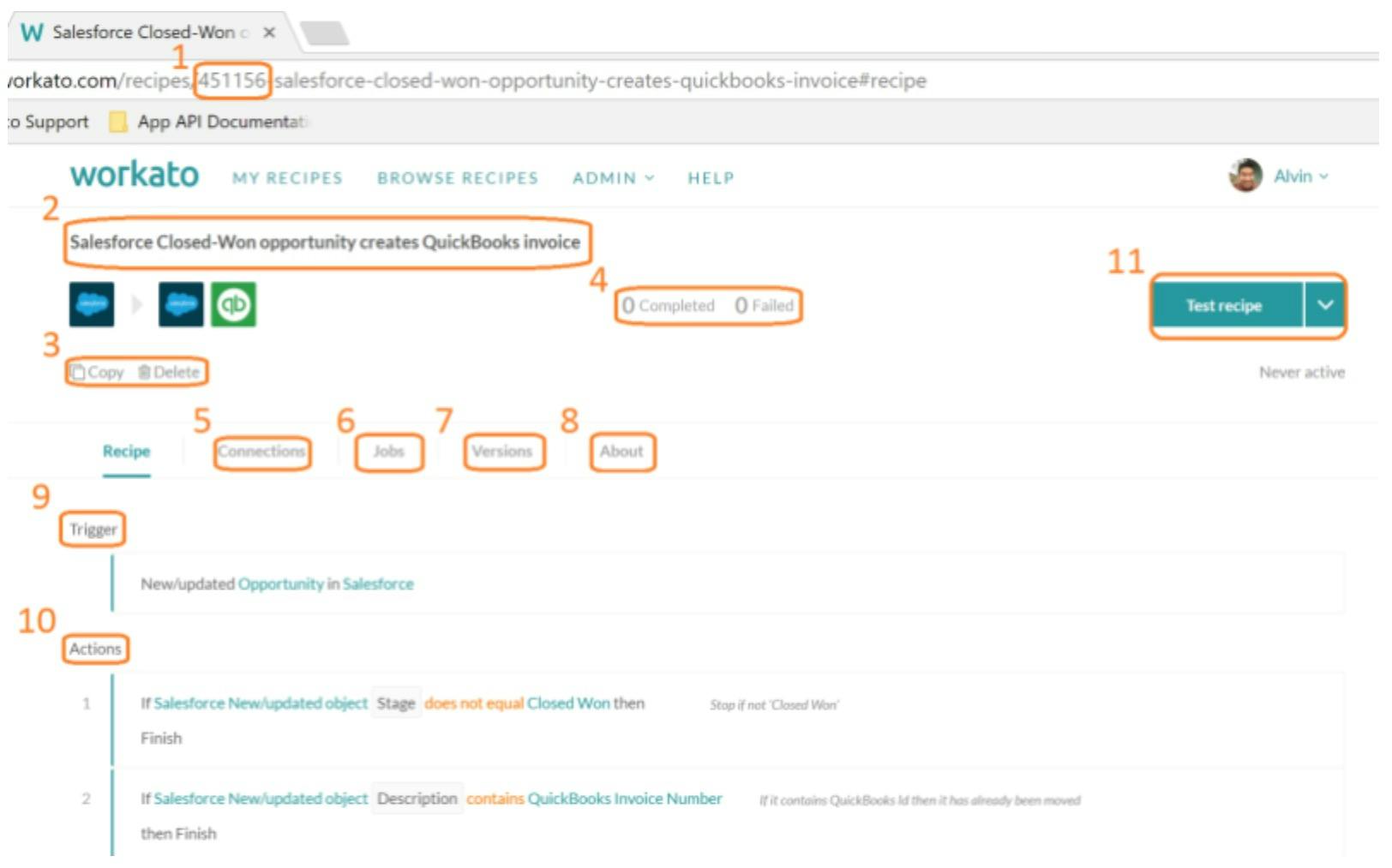Open the Alvin account dropdown

click(1301, 176)
